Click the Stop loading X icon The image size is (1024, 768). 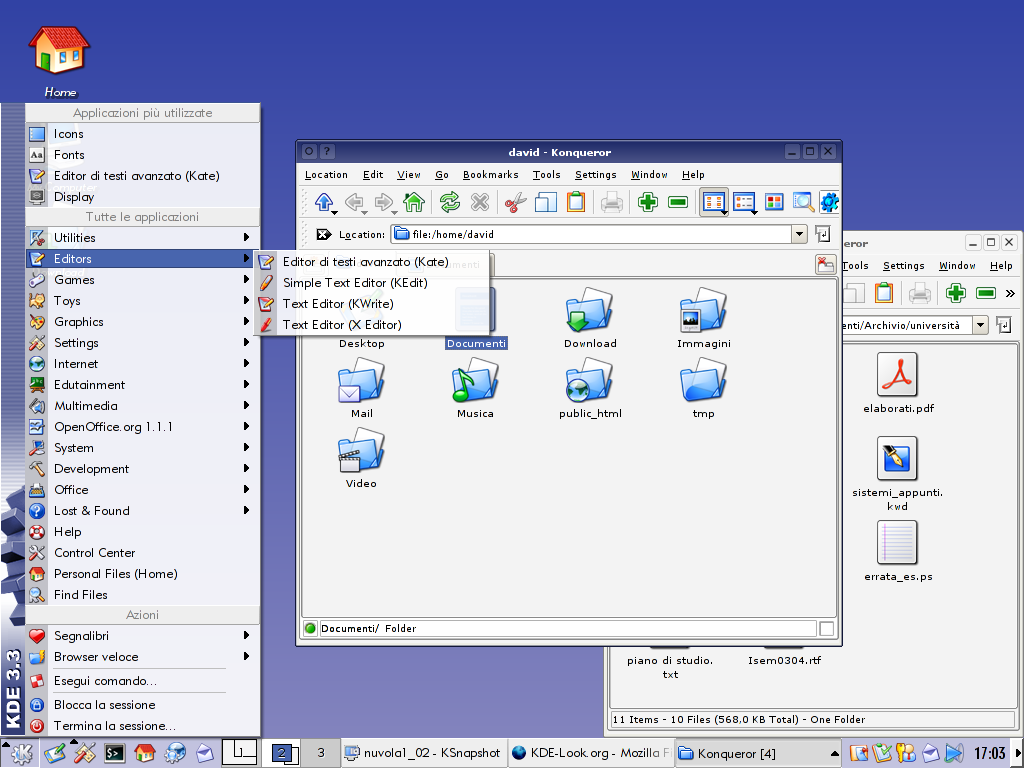coord(480,202)
